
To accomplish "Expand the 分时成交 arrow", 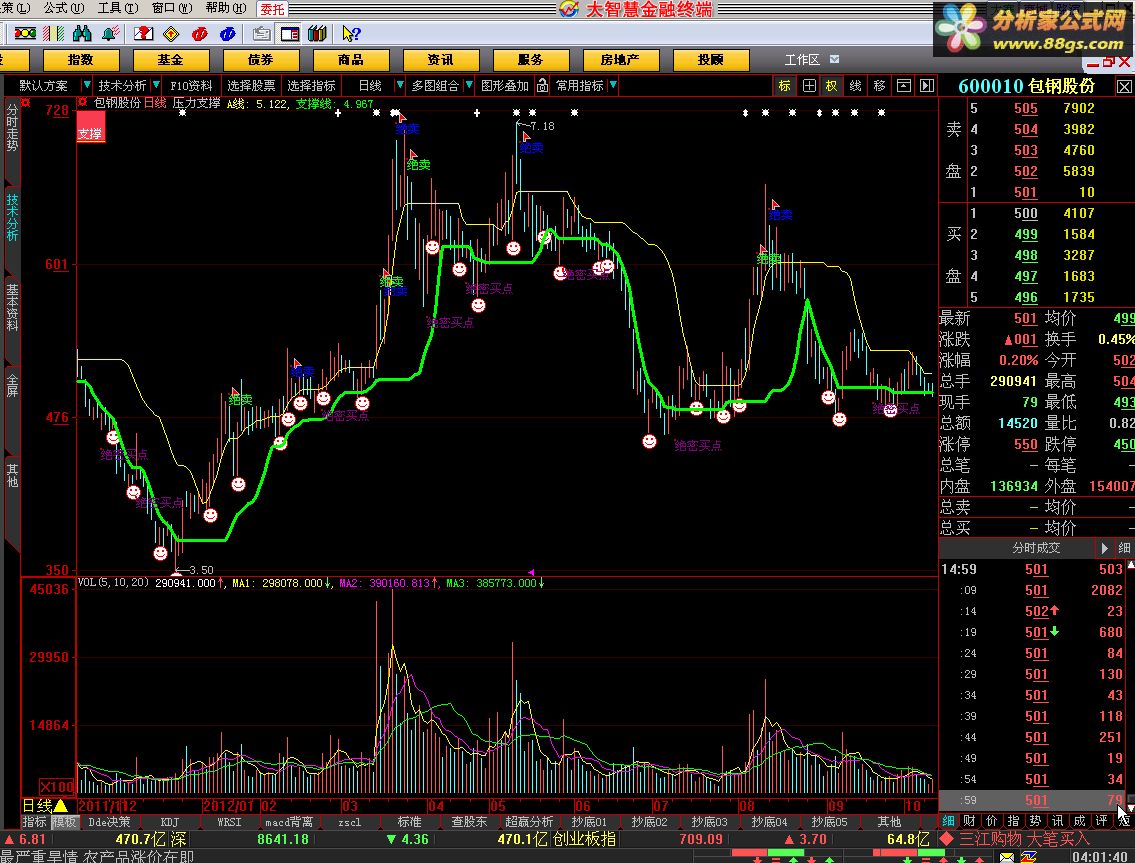I will click(1105, 548).
